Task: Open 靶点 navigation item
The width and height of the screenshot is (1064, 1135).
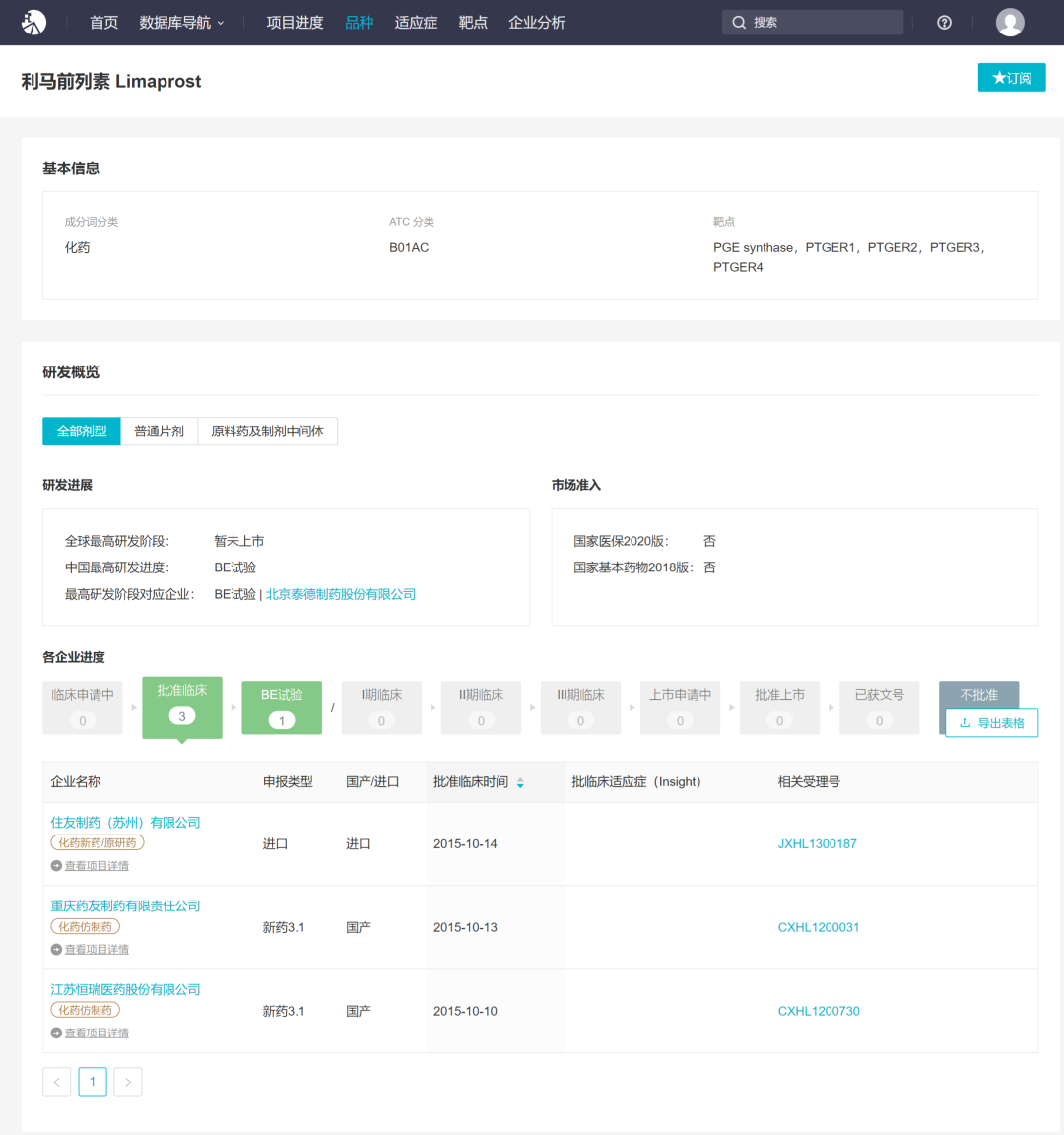Action: pos(473,23)
